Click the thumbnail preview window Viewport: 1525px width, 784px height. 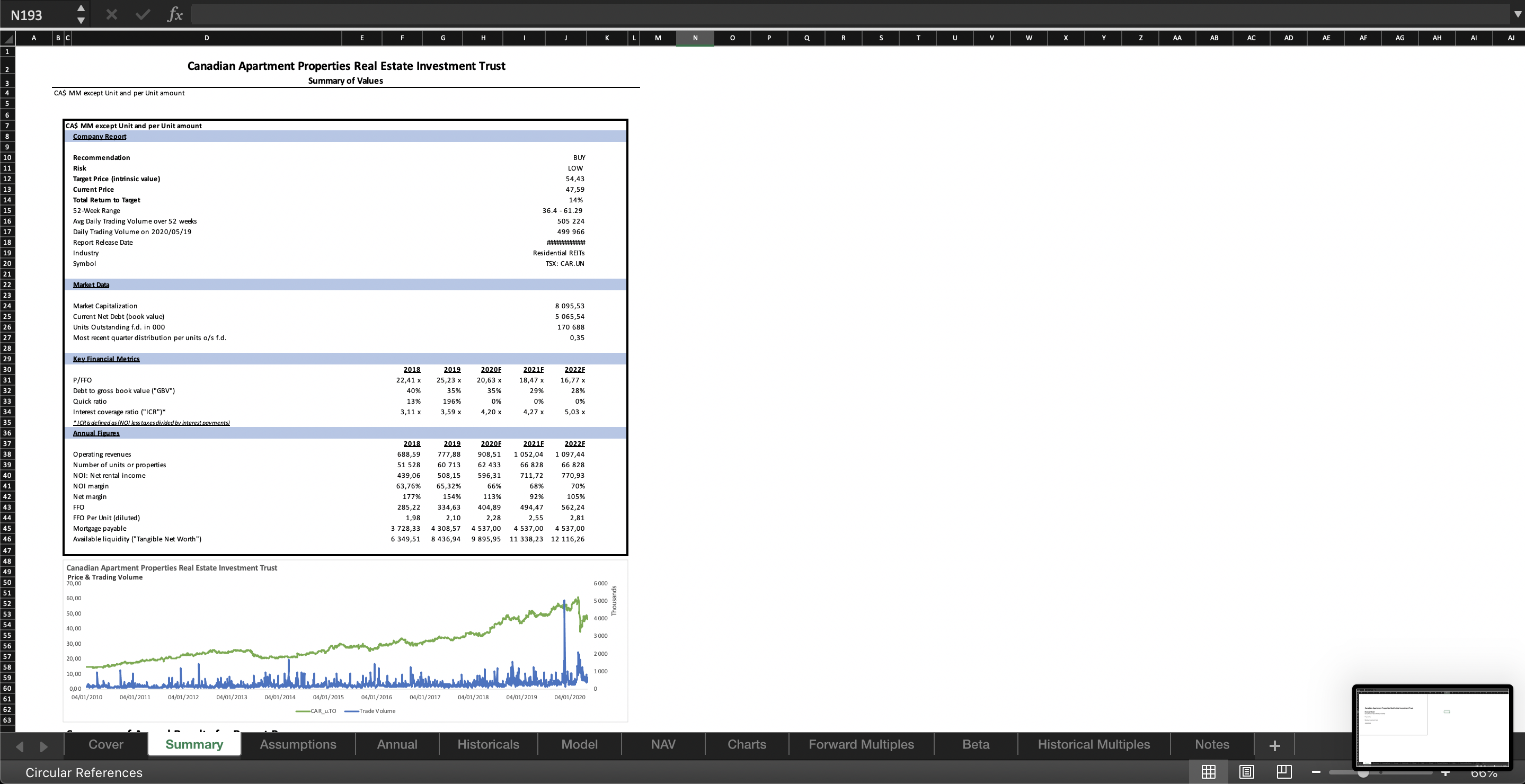[x=1433, y=727]
